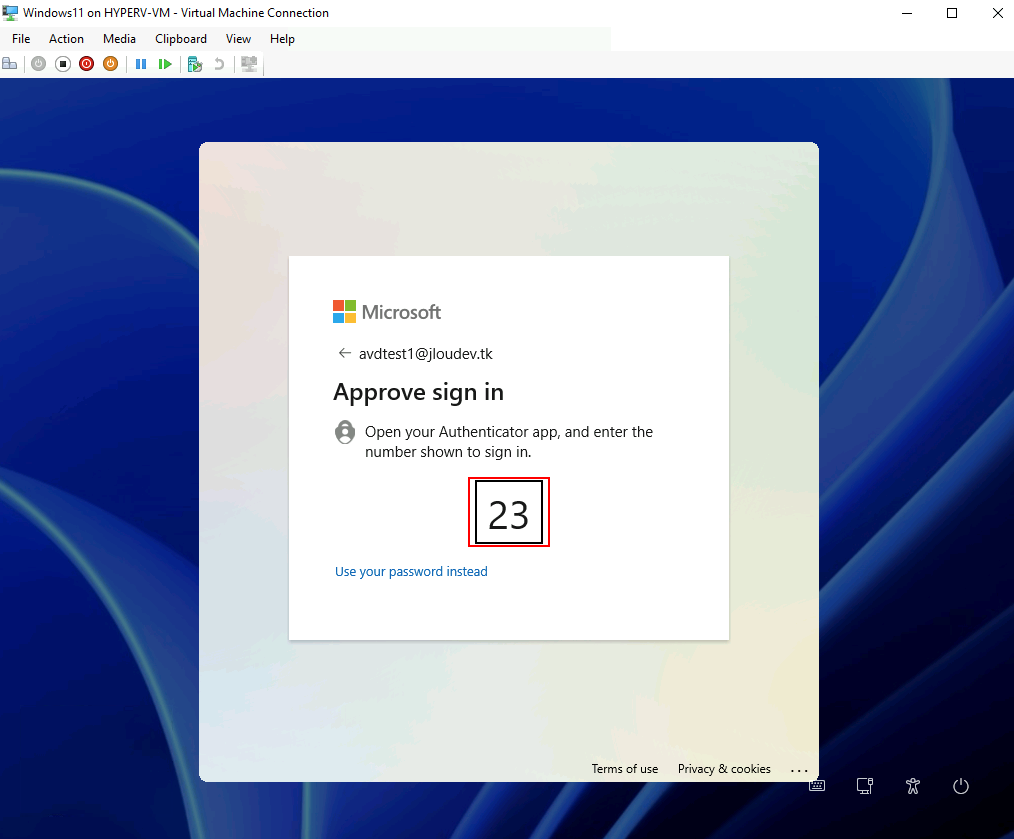
Task: Maximize the Virtual Machine Connection window
Action: click(x=952, y=13)
